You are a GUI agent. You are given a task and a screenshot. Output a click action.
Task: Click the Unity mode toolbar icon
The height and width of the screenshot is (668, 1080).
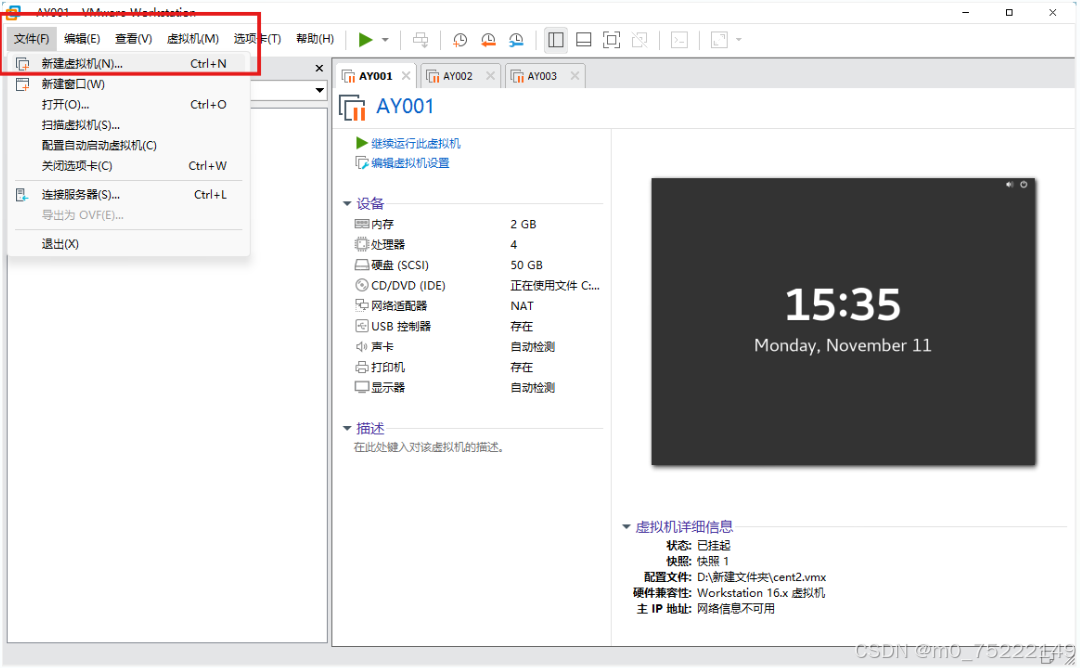pyautogui.click(x=639, y=40)
